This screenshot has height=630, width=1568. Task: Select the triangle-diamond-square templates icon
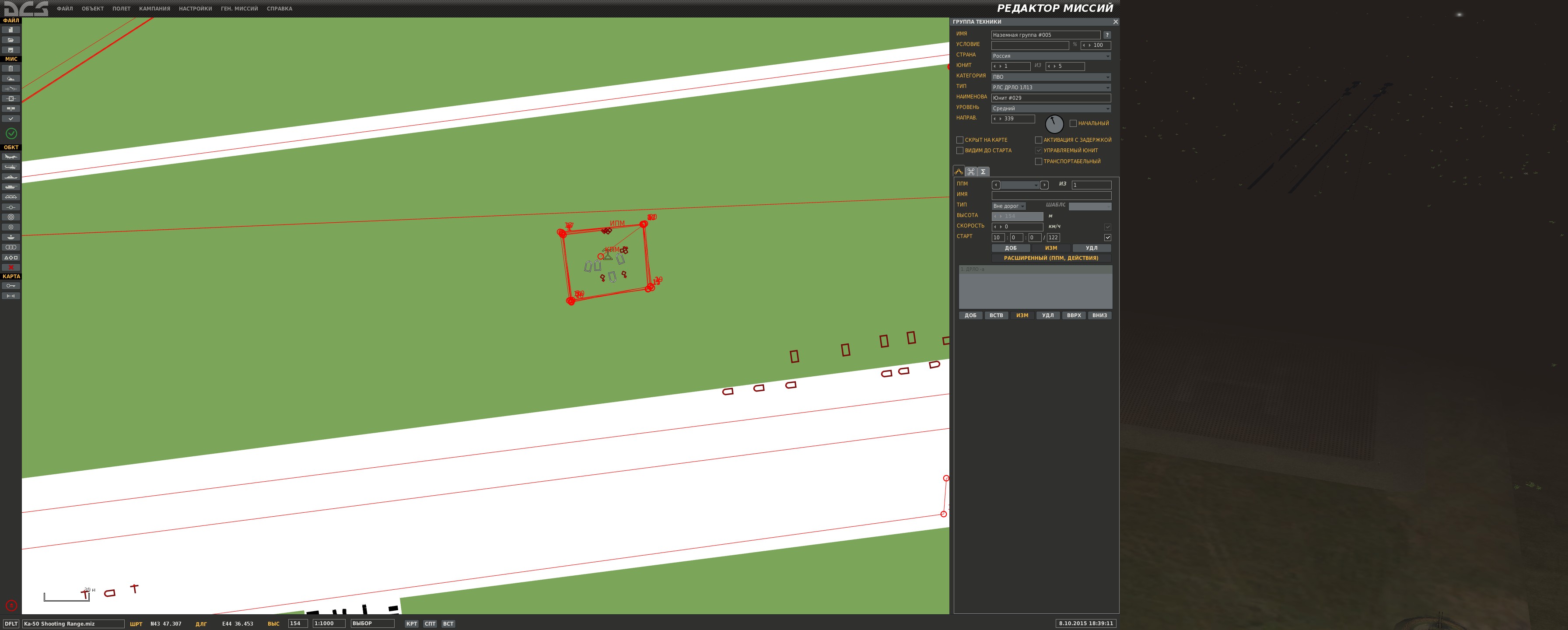pyautogui.click(x=11, y=258)
